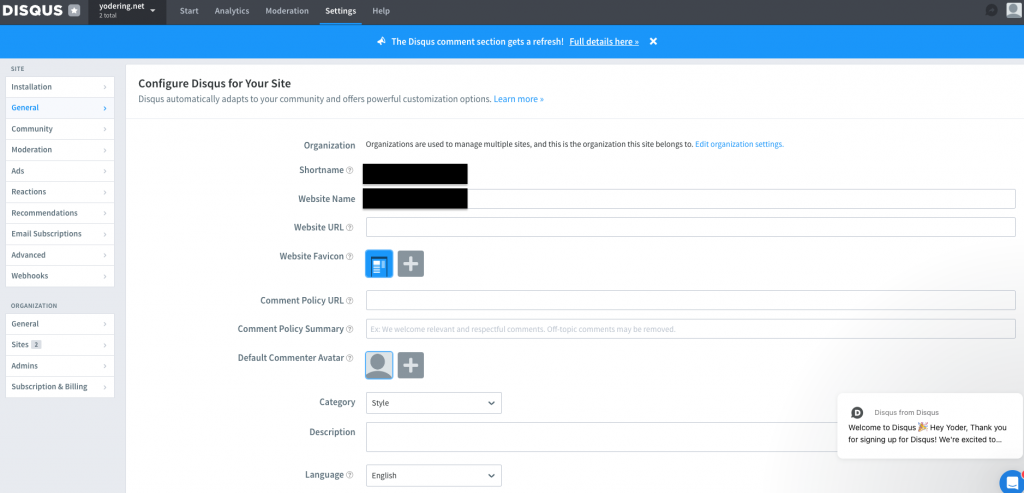
Task: Click the Full details here link
Action: click(604, 41)
